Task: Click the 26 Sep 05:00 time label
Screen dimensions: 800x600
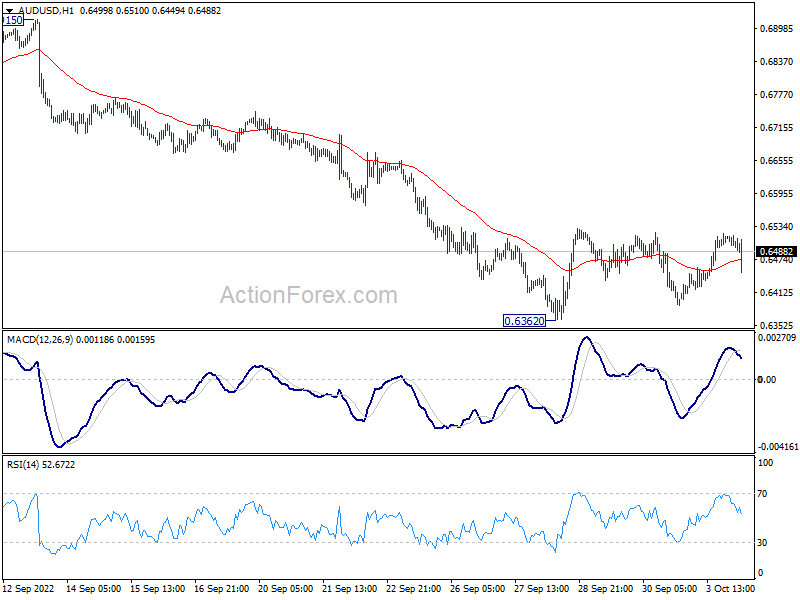Action: [478, 589]
